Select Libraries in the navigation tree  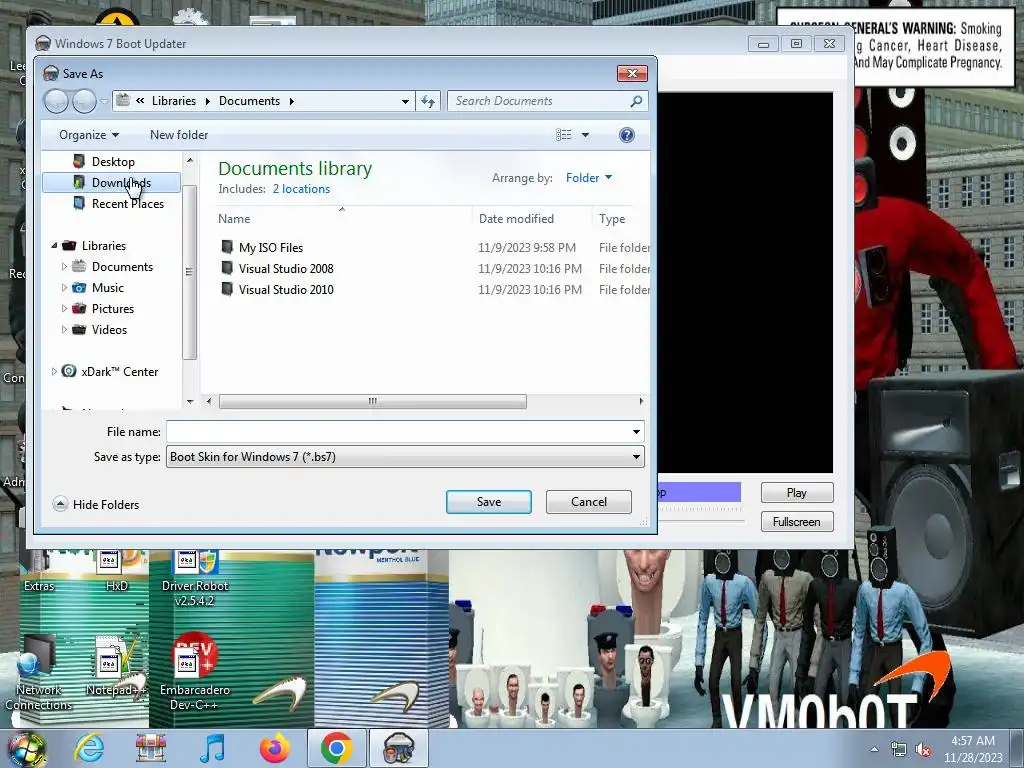103,246
